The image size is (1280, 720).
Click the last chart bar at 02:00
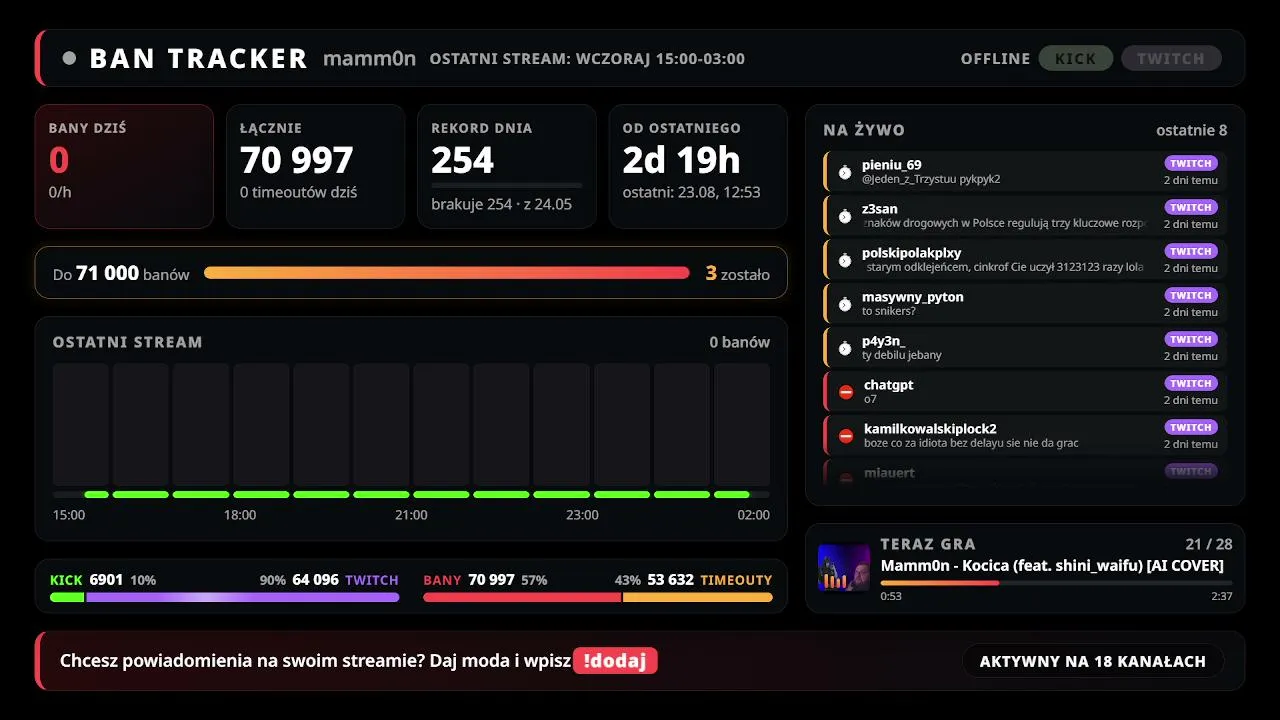click(742, 425)
